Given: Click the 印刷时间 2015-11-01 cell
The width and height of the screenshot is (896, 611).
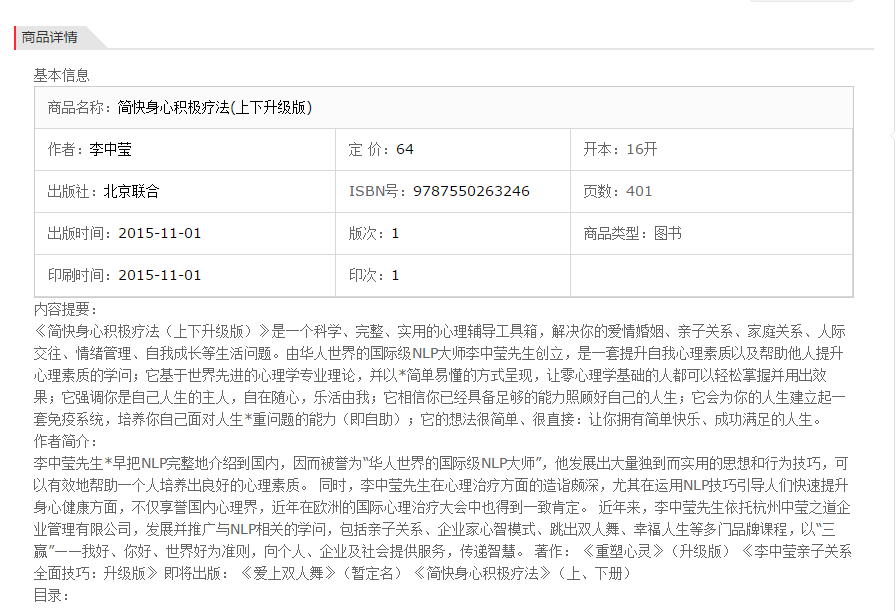Looking at the screenshot, I should [x=124, y=275].
